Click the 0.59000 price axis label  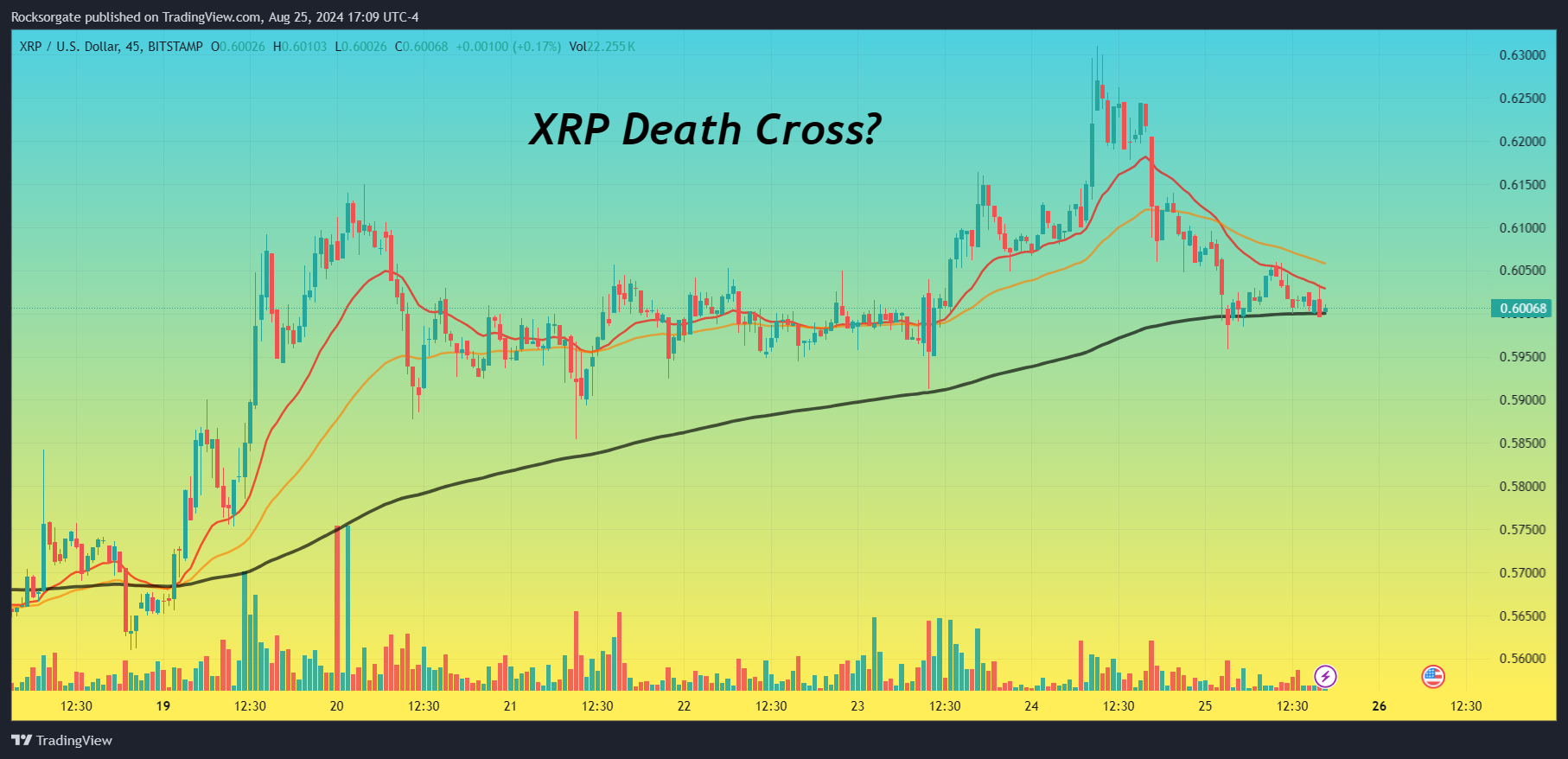pos(1522,400)
